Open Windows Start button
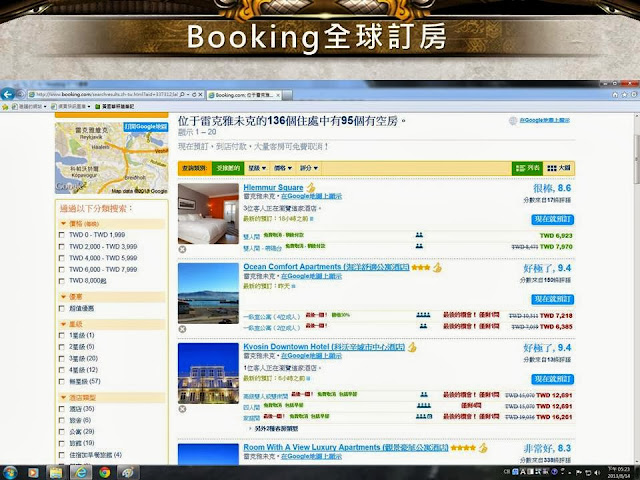This screenshot has height=480, width=640. click(9, 473)
